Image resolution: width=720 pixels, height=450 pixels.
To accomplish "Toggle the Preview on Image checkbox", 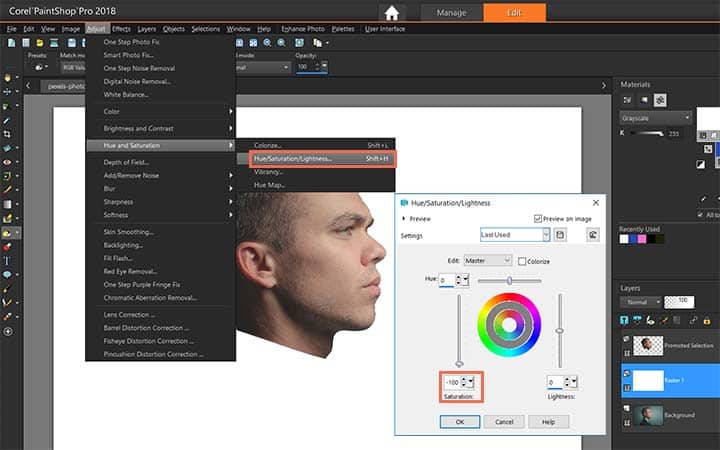I will [538, 219].
